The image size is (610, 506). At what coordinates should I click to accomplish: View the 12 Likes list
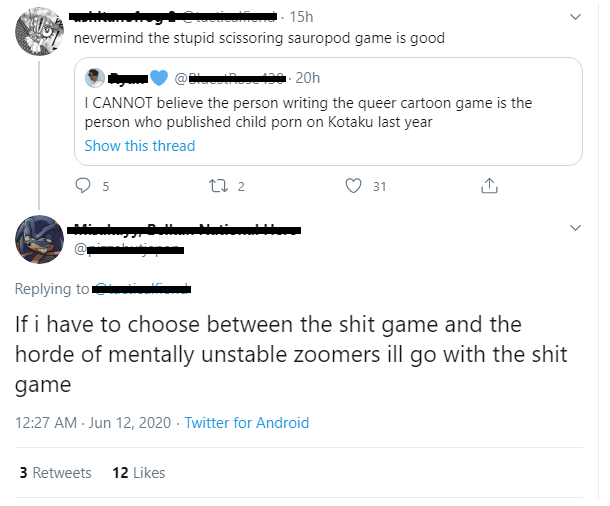click(139, 472)
